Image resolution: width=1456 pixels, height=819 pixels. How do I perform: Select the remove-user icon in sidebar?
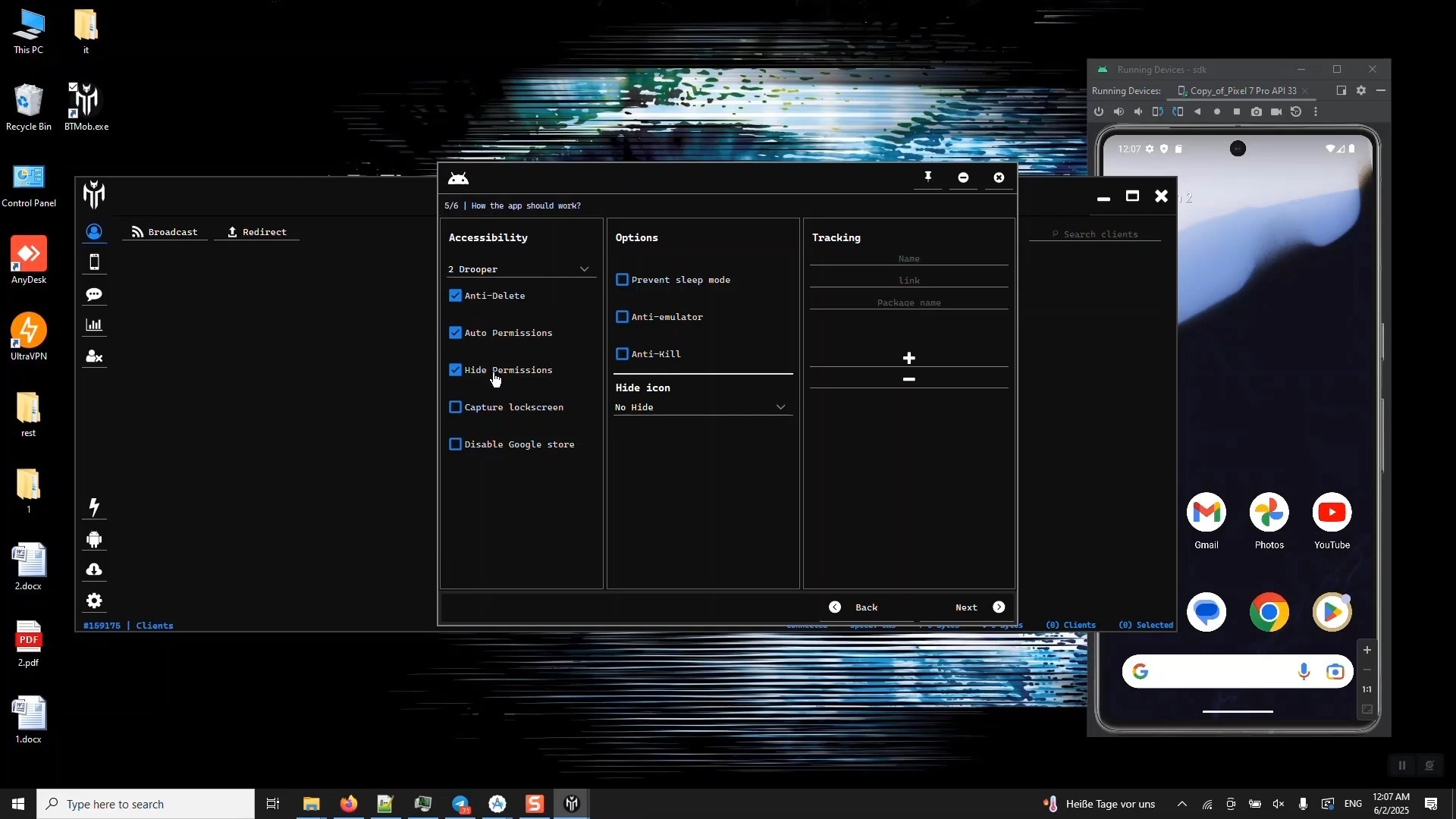[94, 356]
